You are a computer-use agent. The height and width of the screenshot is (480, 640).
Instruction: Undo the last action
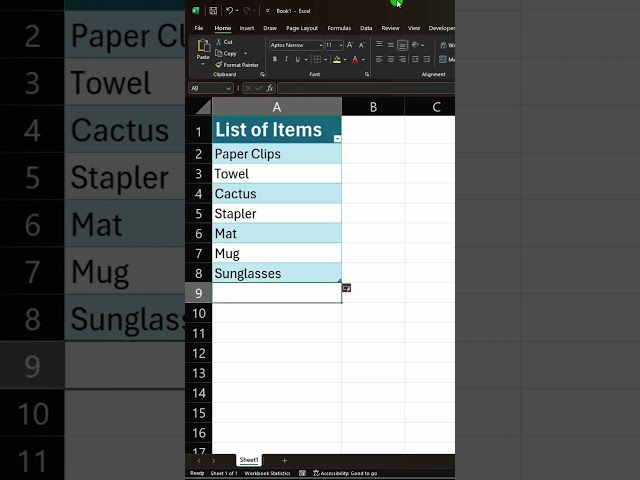[229, 11]
